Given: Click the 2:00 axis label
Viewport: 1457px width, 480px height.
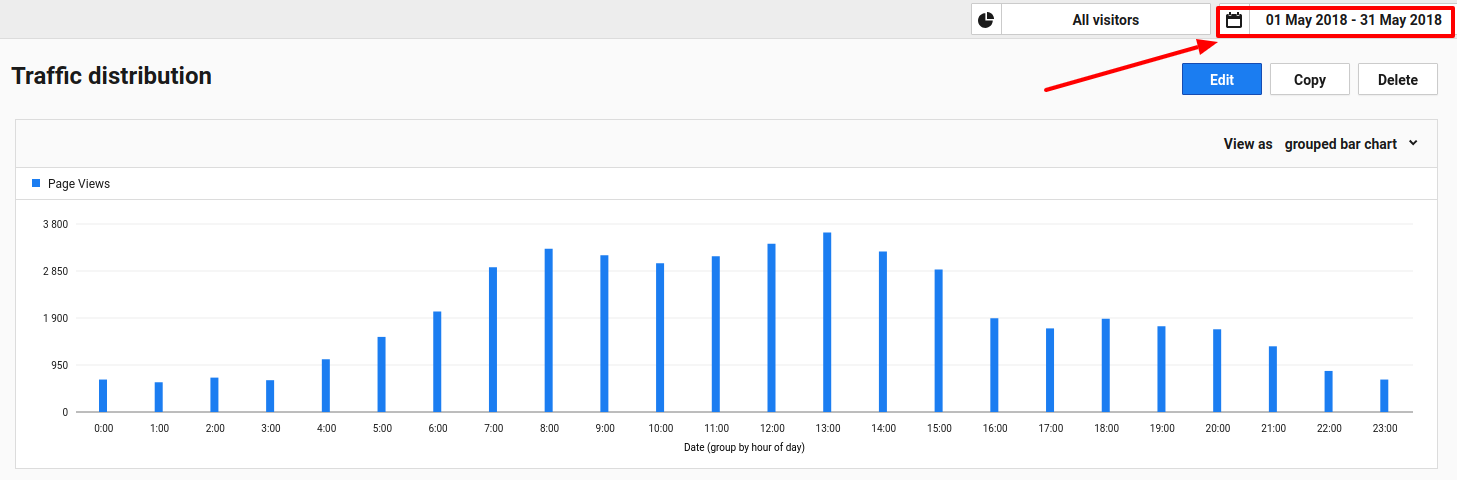Looking at the screenshot, I should pos(214,429).
